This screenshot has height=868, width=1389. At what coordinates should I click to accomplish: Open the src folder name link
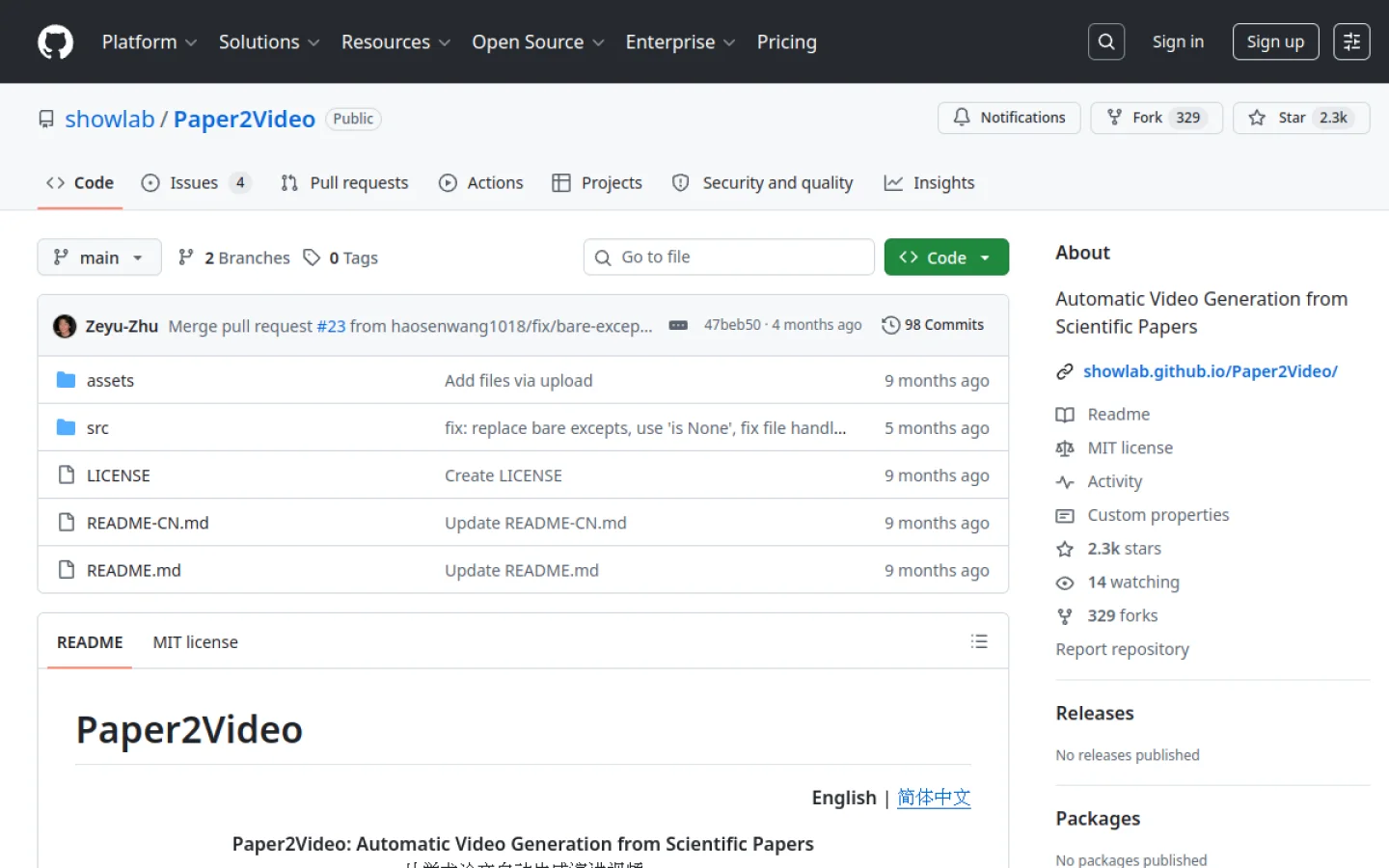click(x=97, y=428)
